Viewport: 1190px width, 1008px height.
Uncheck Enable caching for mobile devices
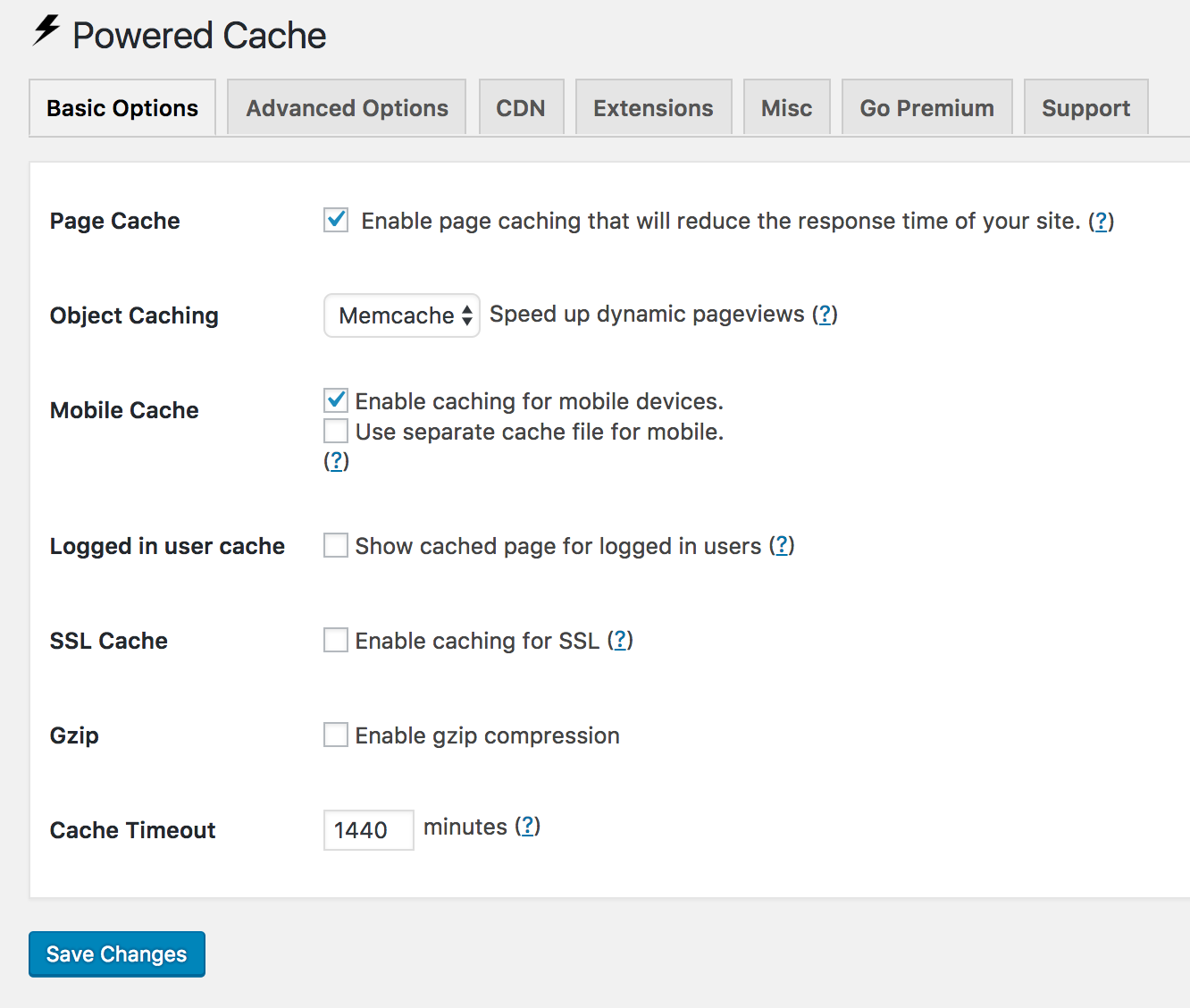point(335,400)
